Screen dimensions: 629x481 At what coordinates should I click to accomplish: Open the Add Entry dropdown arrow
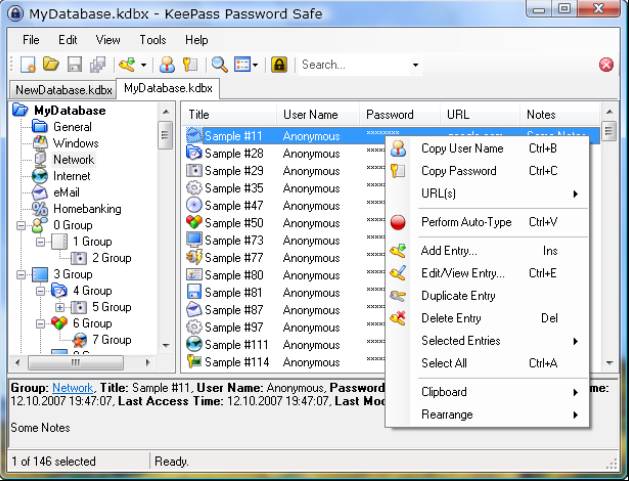point(144,65)
